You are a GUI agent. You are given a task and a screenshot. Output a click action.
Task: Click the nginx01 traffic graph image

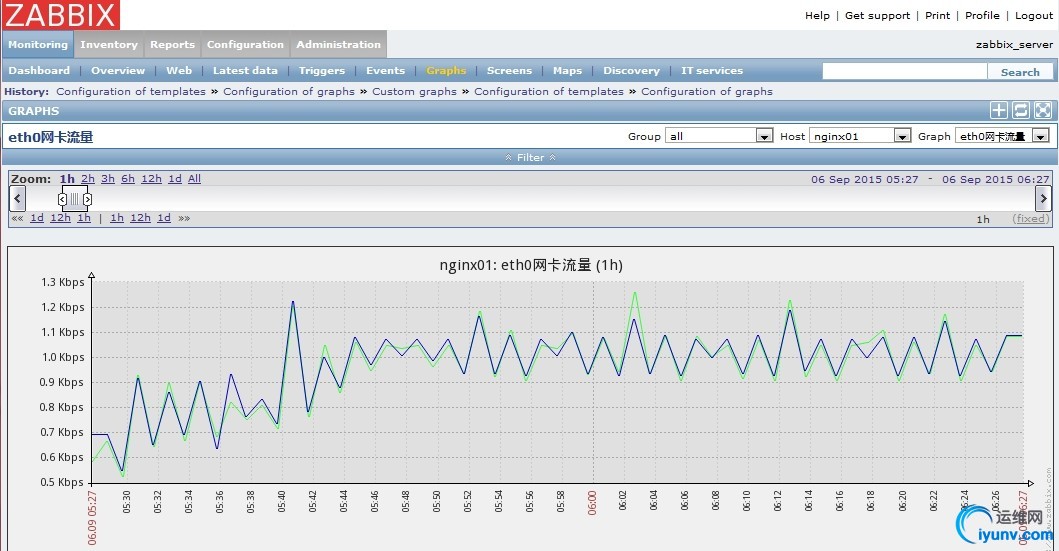tap(531, 398)
